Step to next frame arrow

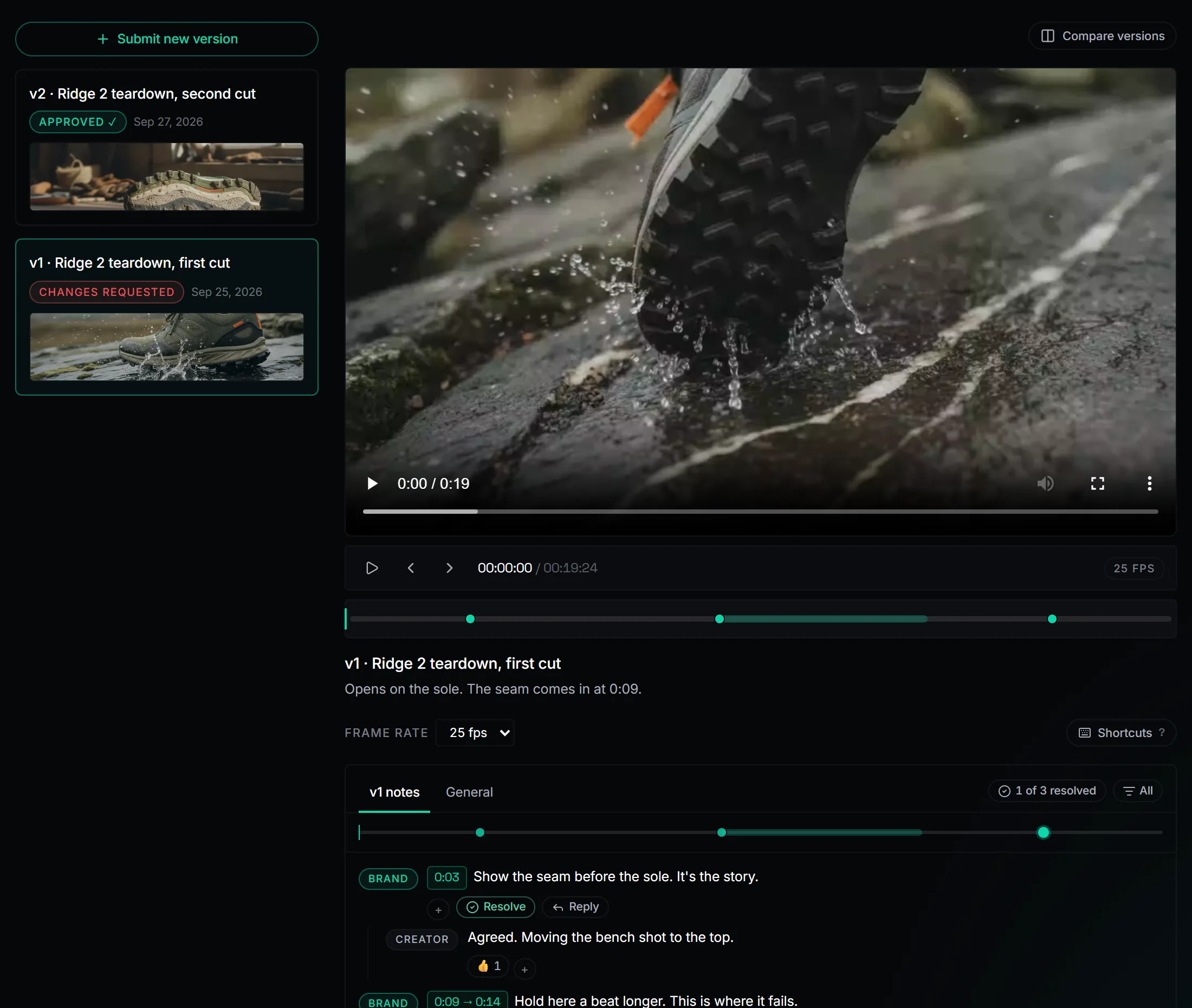449,568
